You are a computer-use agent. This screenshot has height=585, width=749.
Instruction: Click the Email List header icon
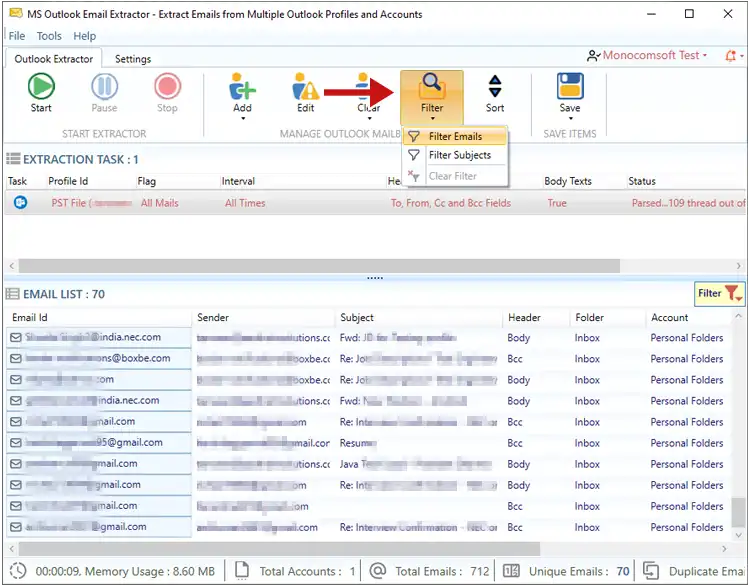point(12,294)
